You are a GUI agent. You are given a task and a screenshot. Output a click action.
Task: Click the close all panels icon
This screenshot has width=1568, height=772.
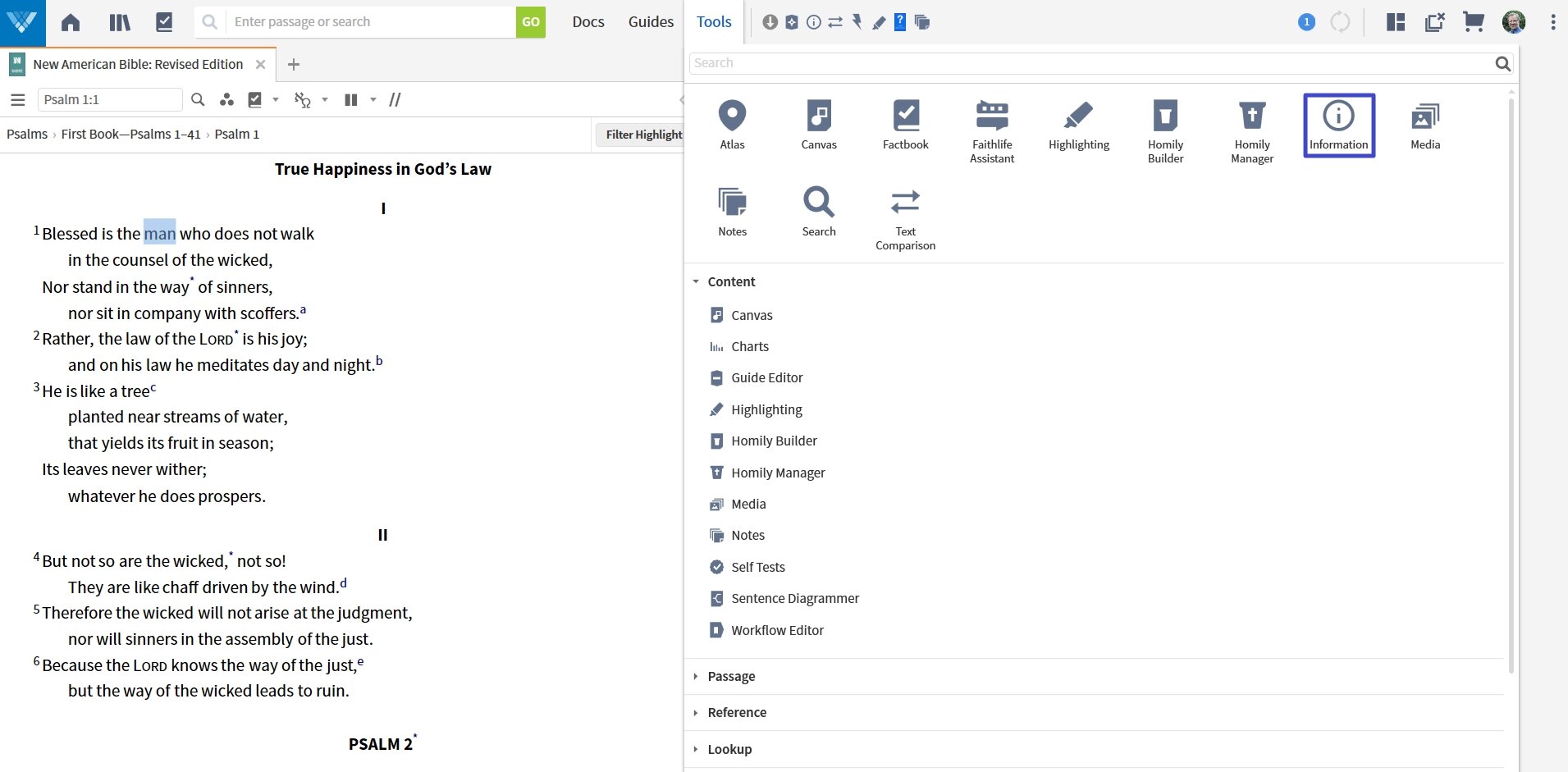click(x=1435, y=22)
